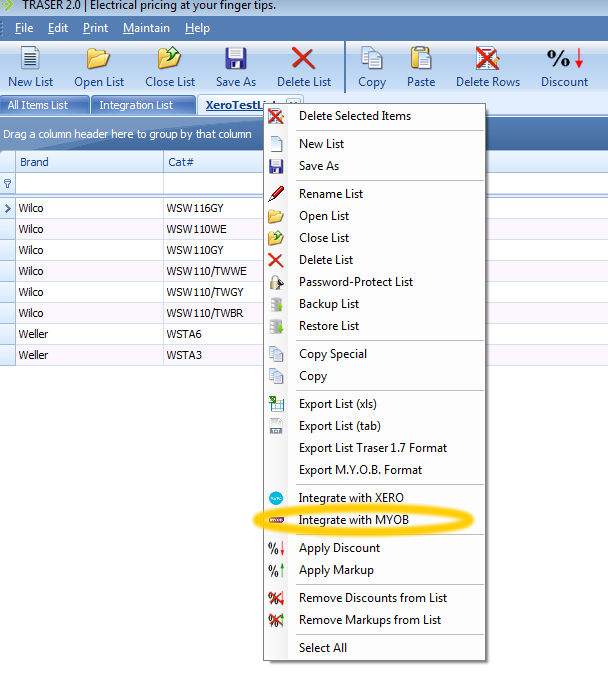Screen dimensions: 608x678
Task: Select the cell WSW116GY
Action: (214, 208)
